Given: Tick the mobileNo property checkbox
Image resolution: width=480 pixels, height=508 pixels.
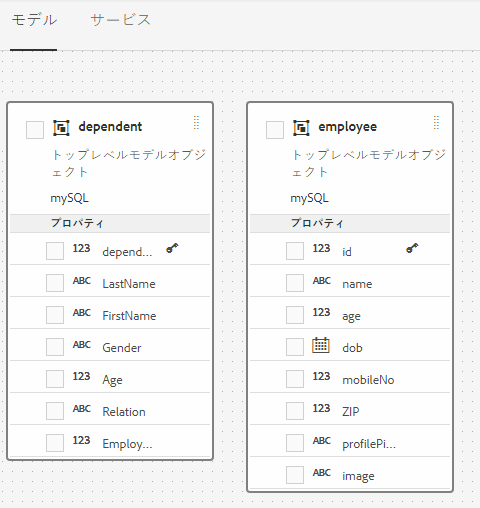Looking at the screenshot, I should pos(295,379).
